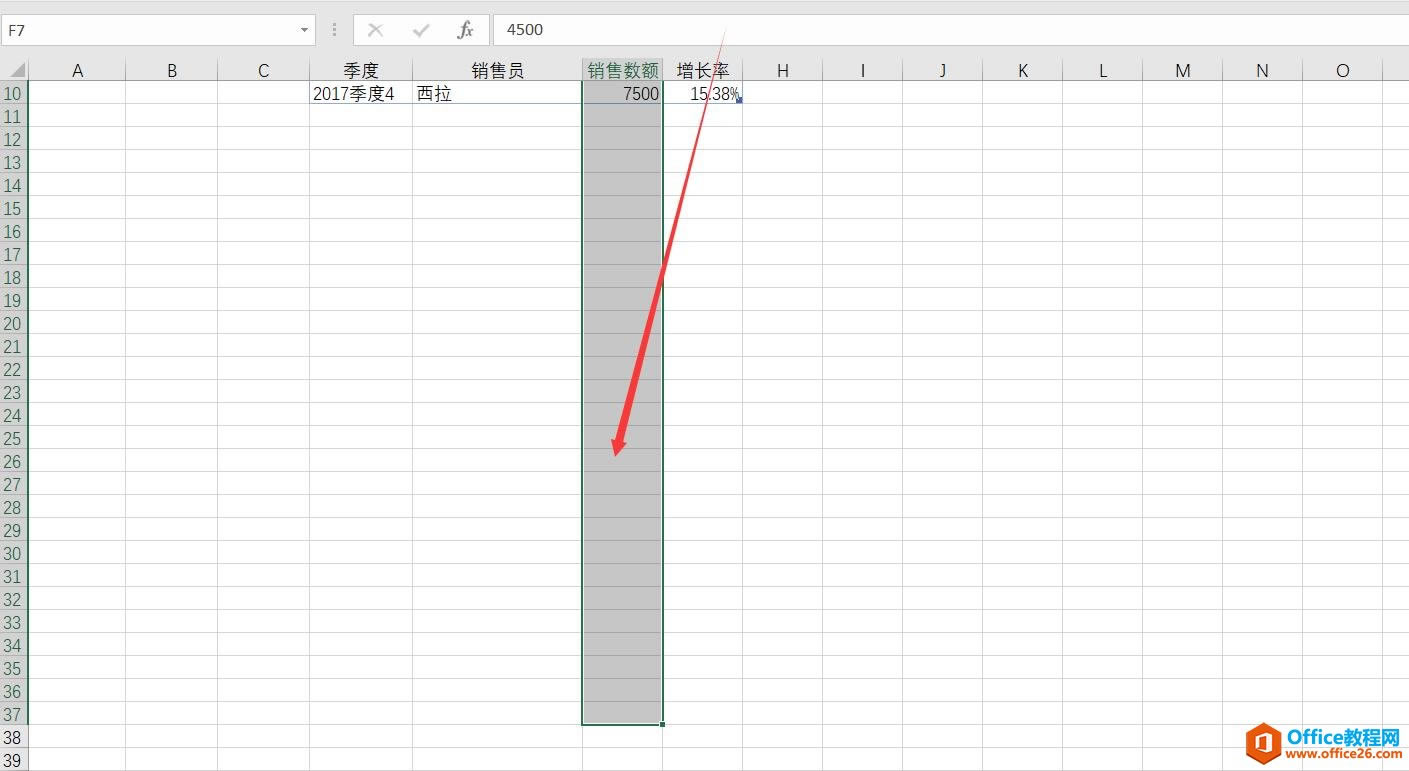Click the Cancel (X) icon beside formula bar
Screen dimensions: 1409x771
point(375,29)
